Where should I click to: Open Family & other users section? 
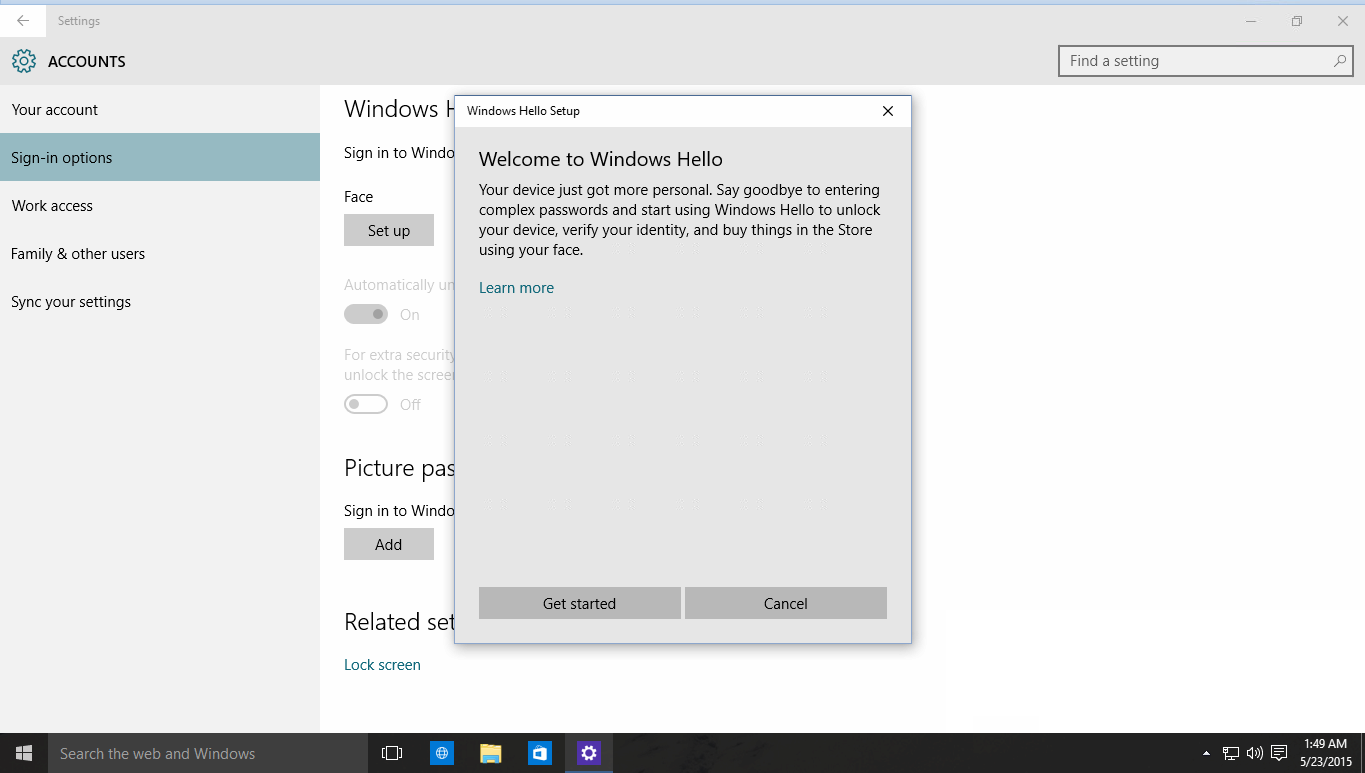click(x=160, y=254)
